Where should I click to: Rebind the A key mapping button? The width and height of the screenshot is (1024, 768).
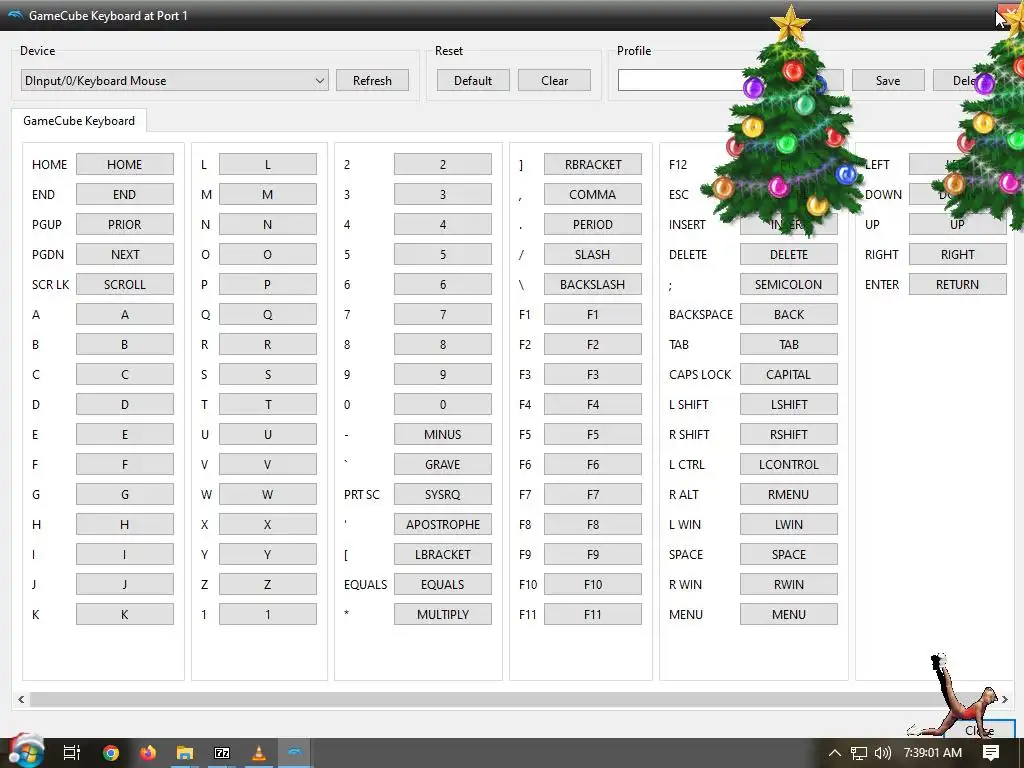pos(125,315)
